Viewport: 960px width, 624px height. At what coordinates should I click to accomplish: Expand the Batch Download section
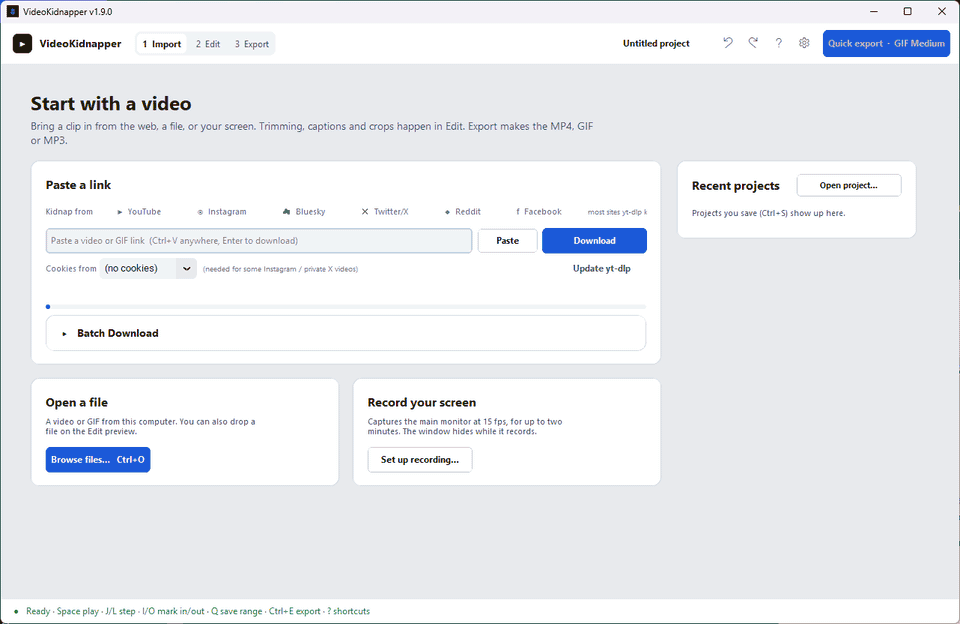346,333
